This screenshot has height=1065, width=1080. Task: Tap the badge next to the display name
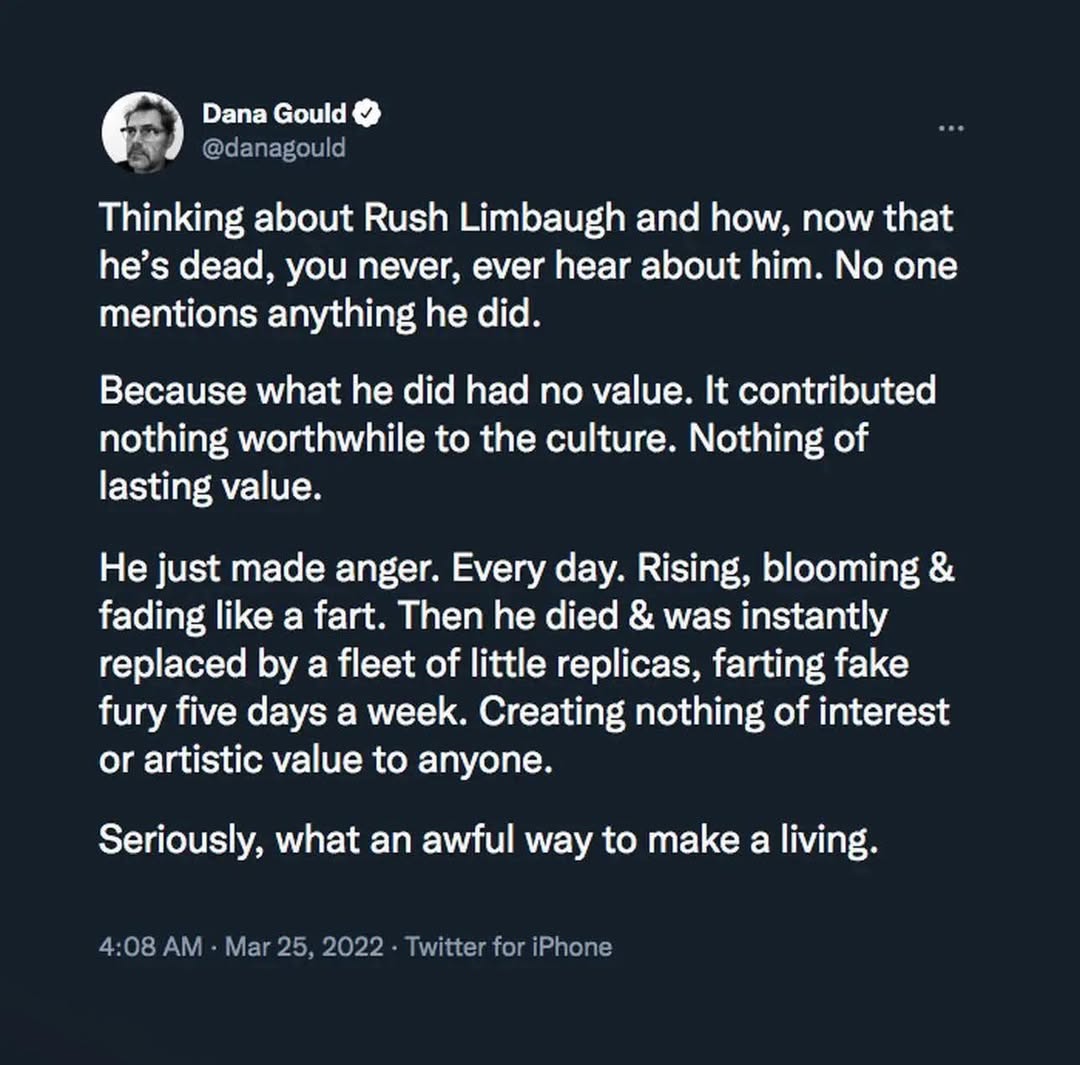point(367,113)
